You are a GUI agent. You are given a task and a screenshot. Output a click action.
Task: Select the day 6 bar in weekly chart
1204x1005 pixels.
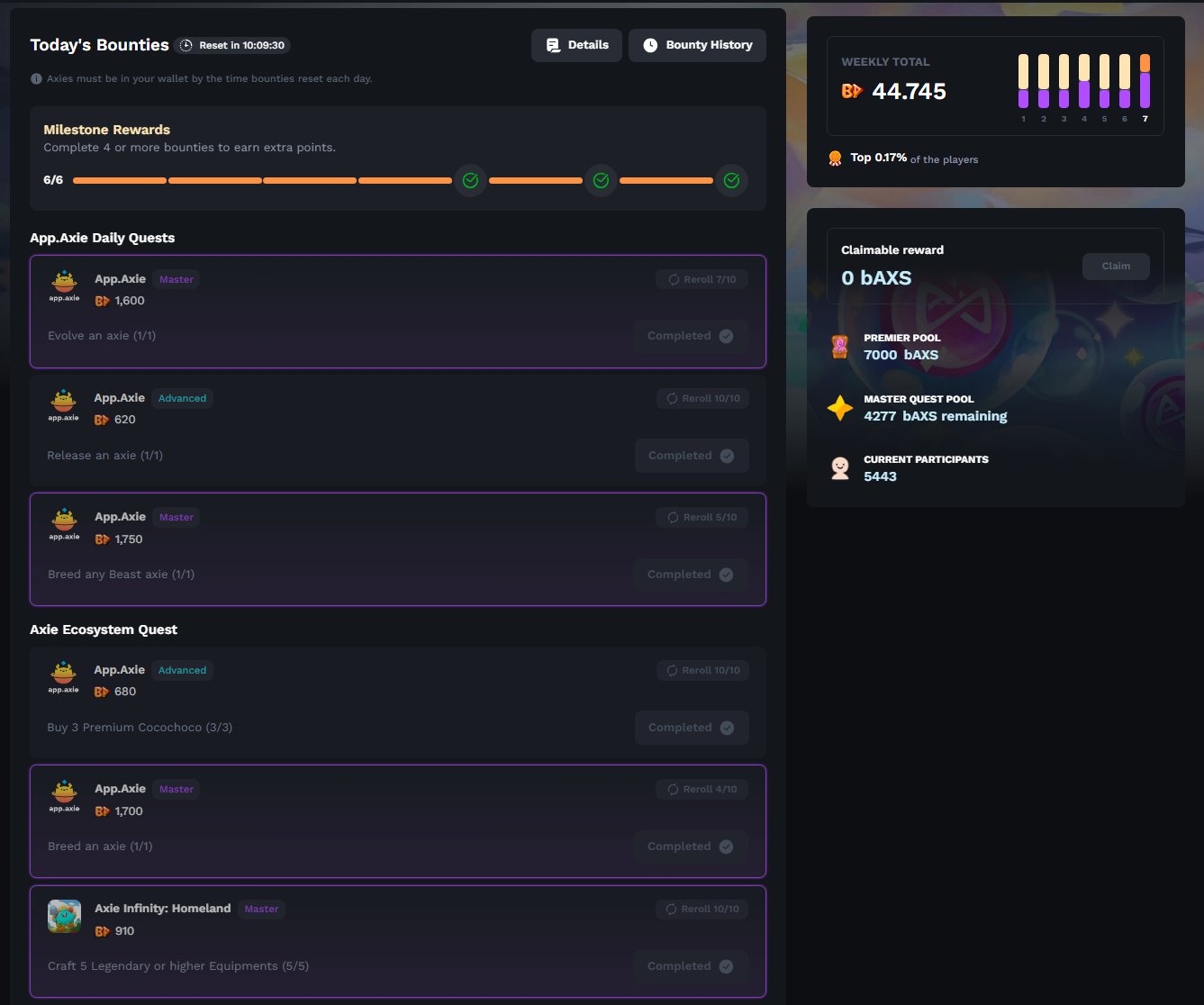[x=1125, y=81]
